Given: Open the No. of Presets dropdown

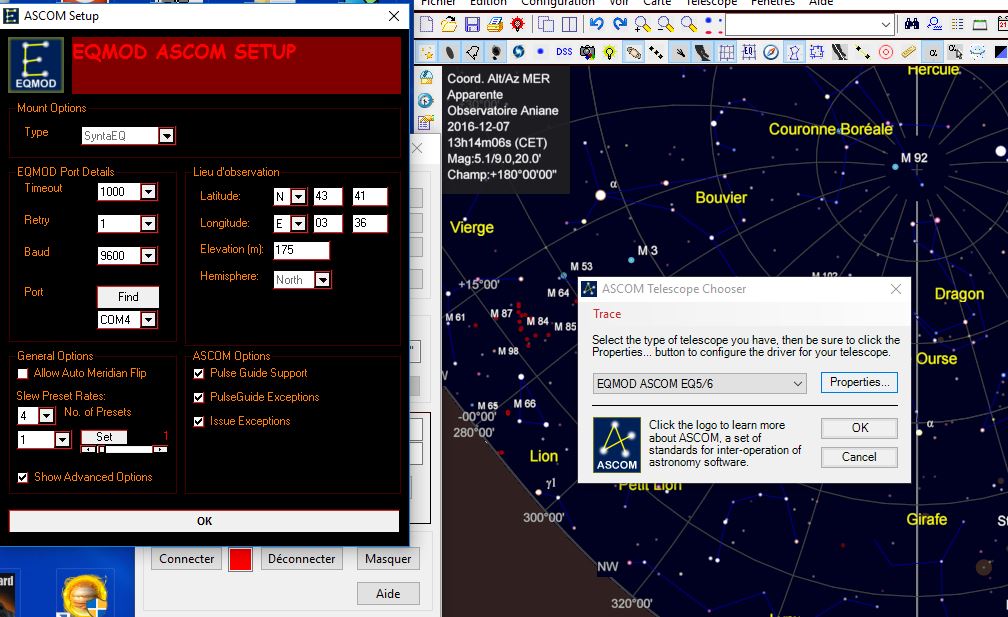Looking at the screenshot, I should coord(46,416).
